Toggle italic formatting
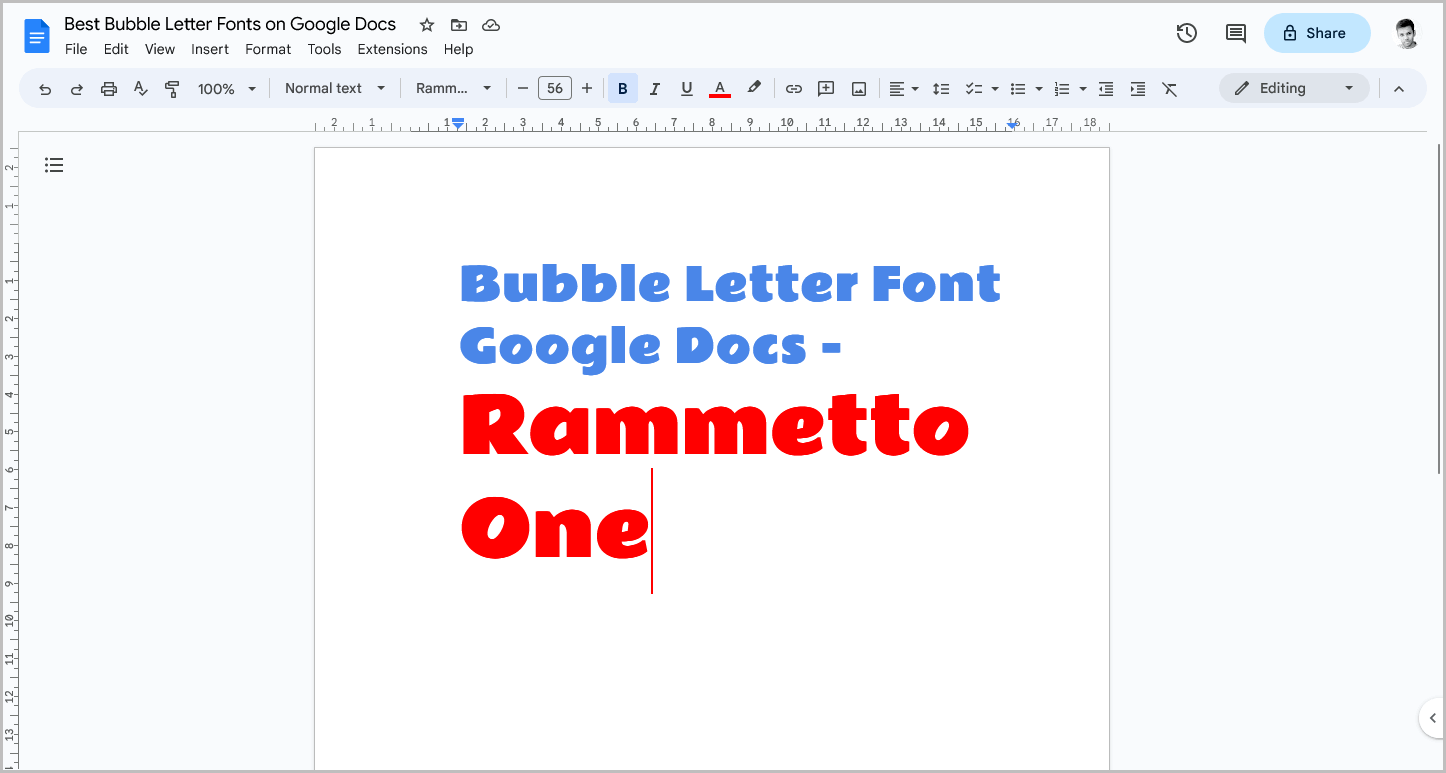This screenshot has width=1446, height=773. [x=654, y=88]
